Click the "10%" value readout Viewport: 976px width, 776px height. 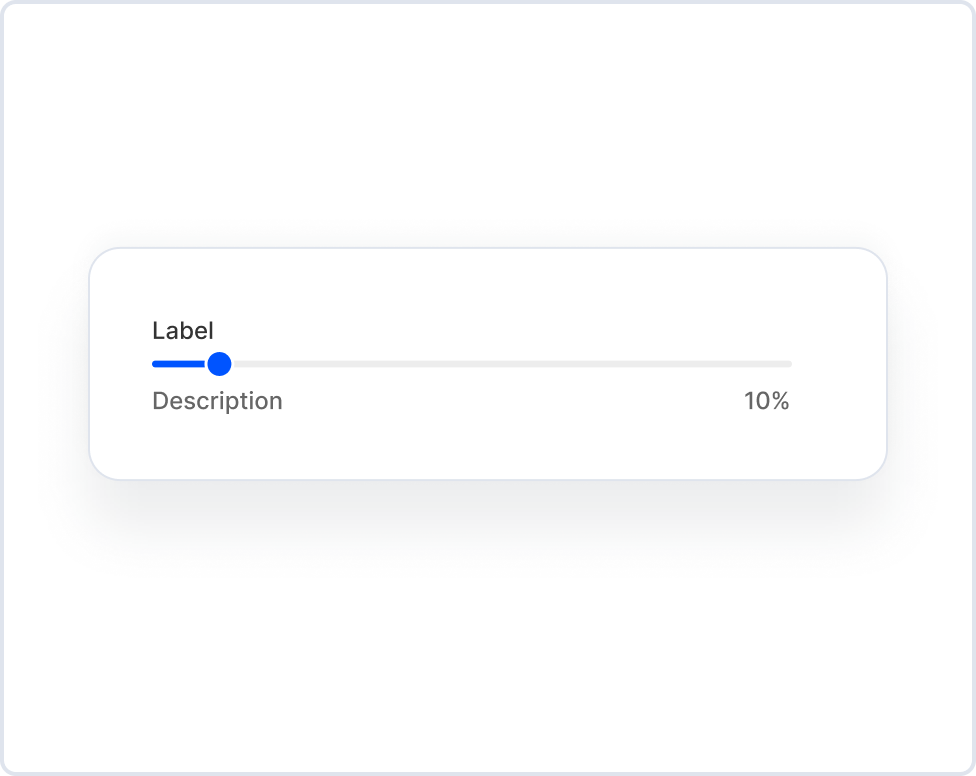pyautogui.click(x=766, y=401)
